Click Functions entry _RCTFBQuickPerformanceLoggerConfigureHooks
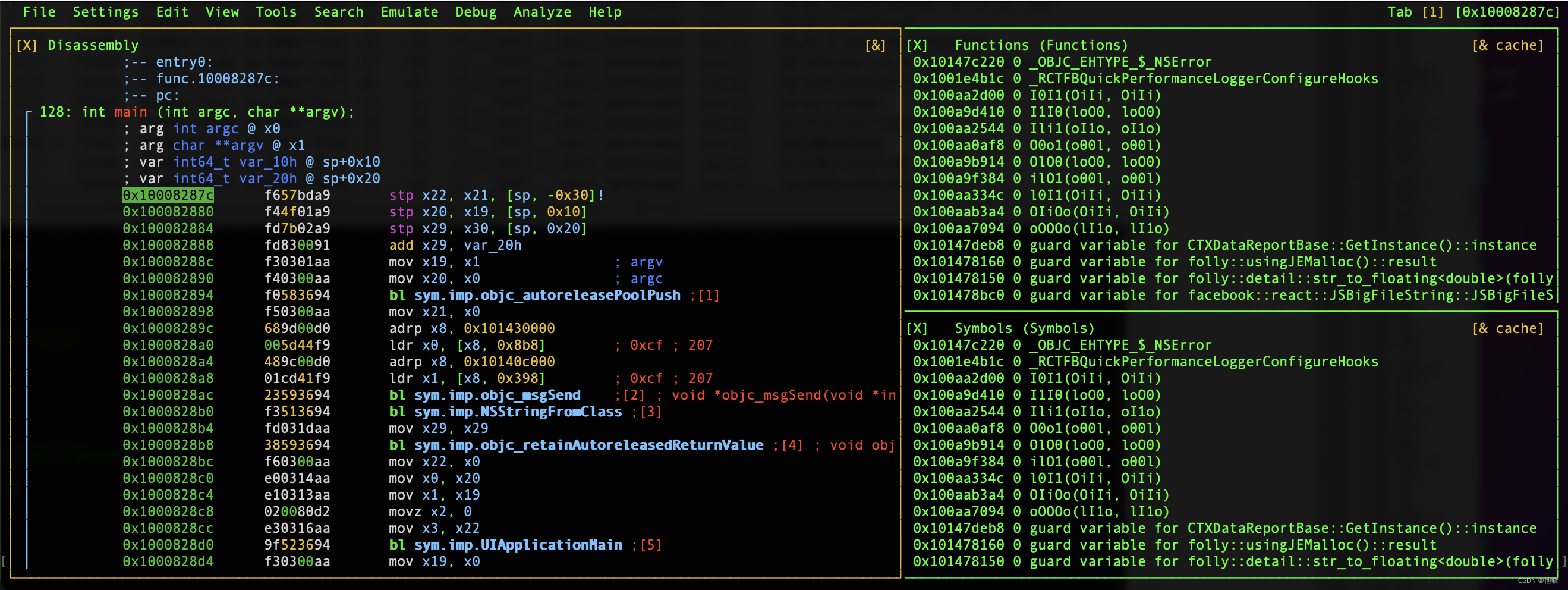 click(x=1145, y=79)
